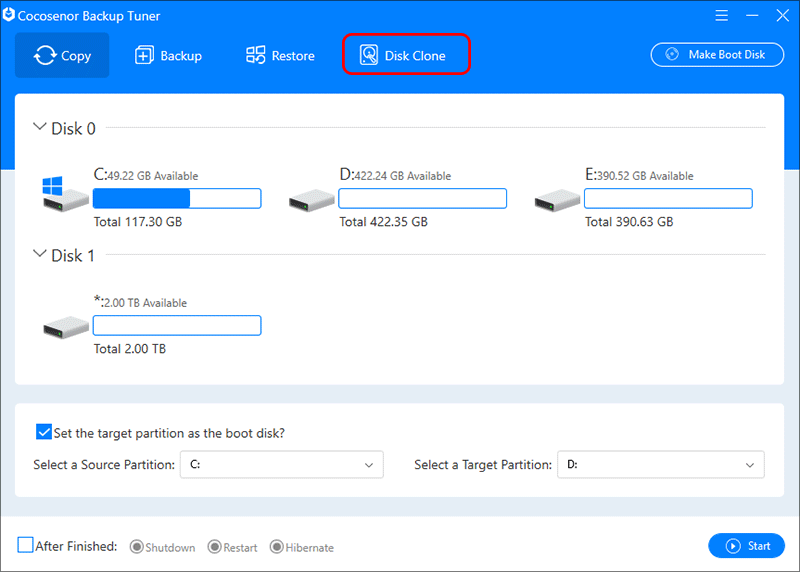Click the C: drive usage bar

[x=177, y=198]
